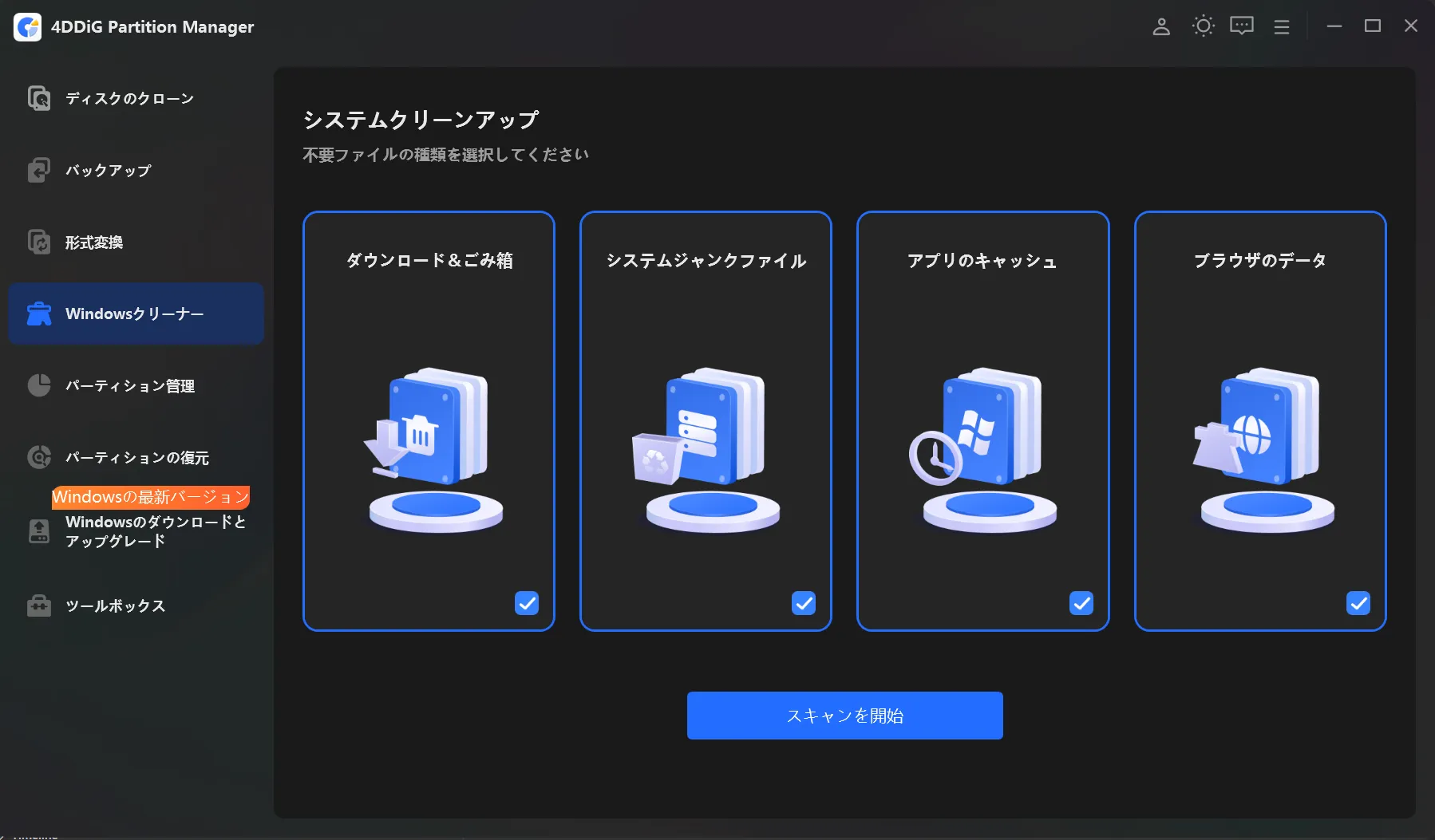The width and height of the screenshot is (1435, 840).
Task: Click ダウンロード＆ごみ箱 card title
Action: point(429,260)
